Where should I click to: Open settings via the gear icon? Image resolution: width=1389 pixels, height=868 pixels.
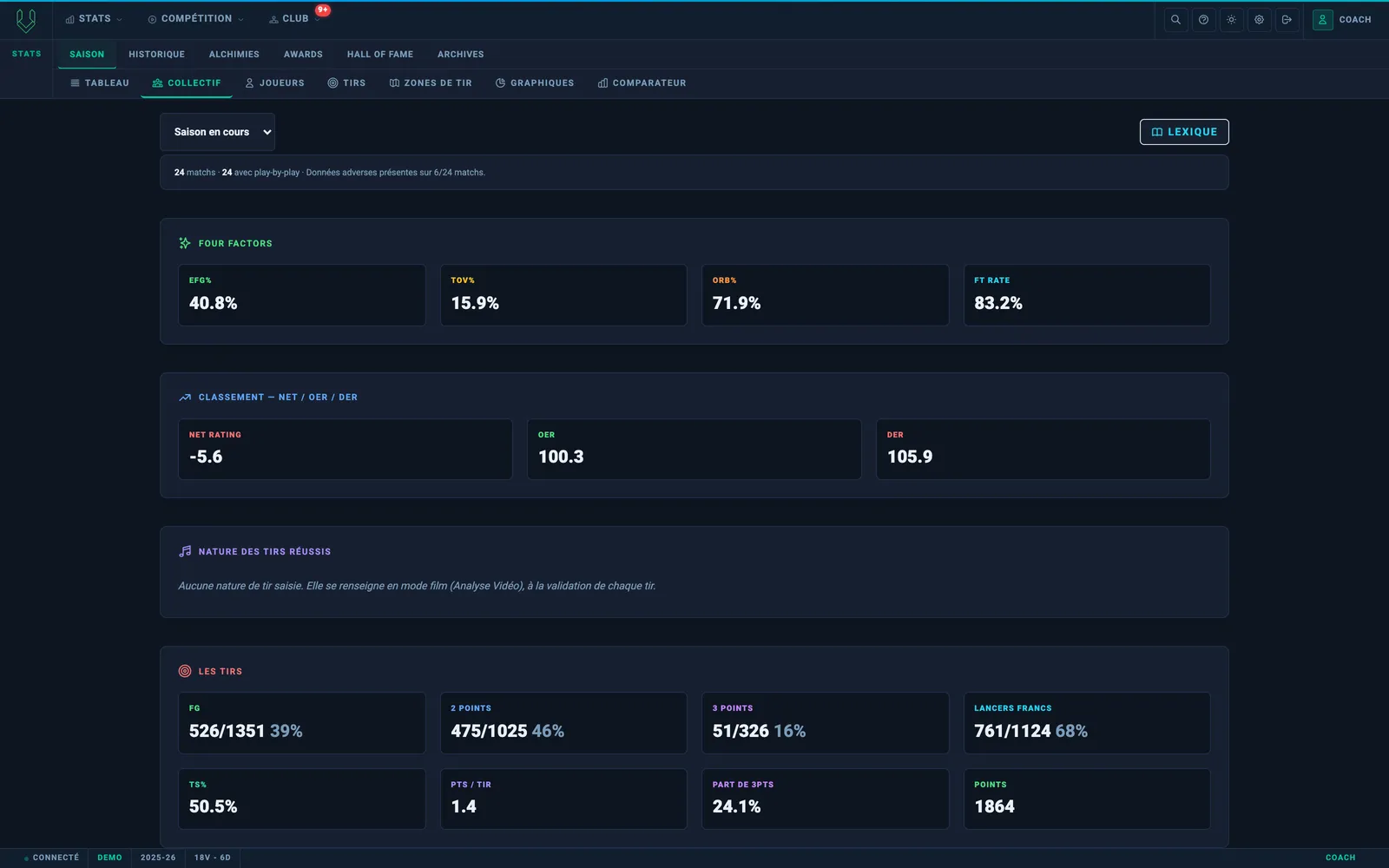coord(1259,19)
